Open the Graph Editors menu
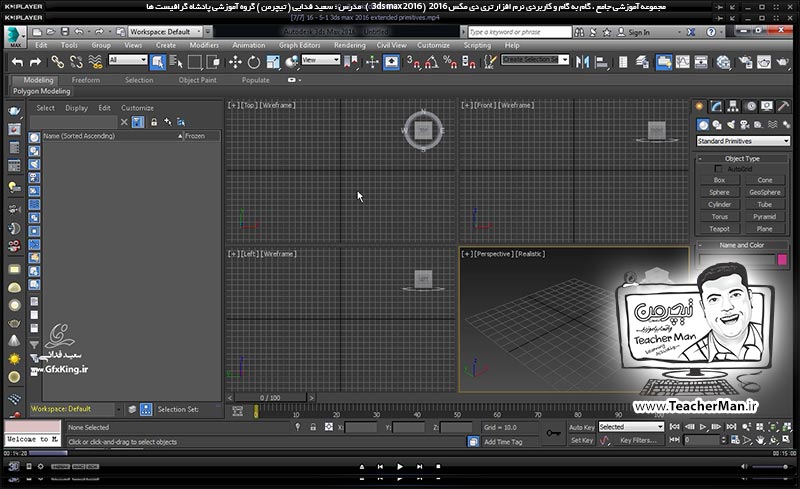Viewport: 800px width, 489px height. click(299, 45)
